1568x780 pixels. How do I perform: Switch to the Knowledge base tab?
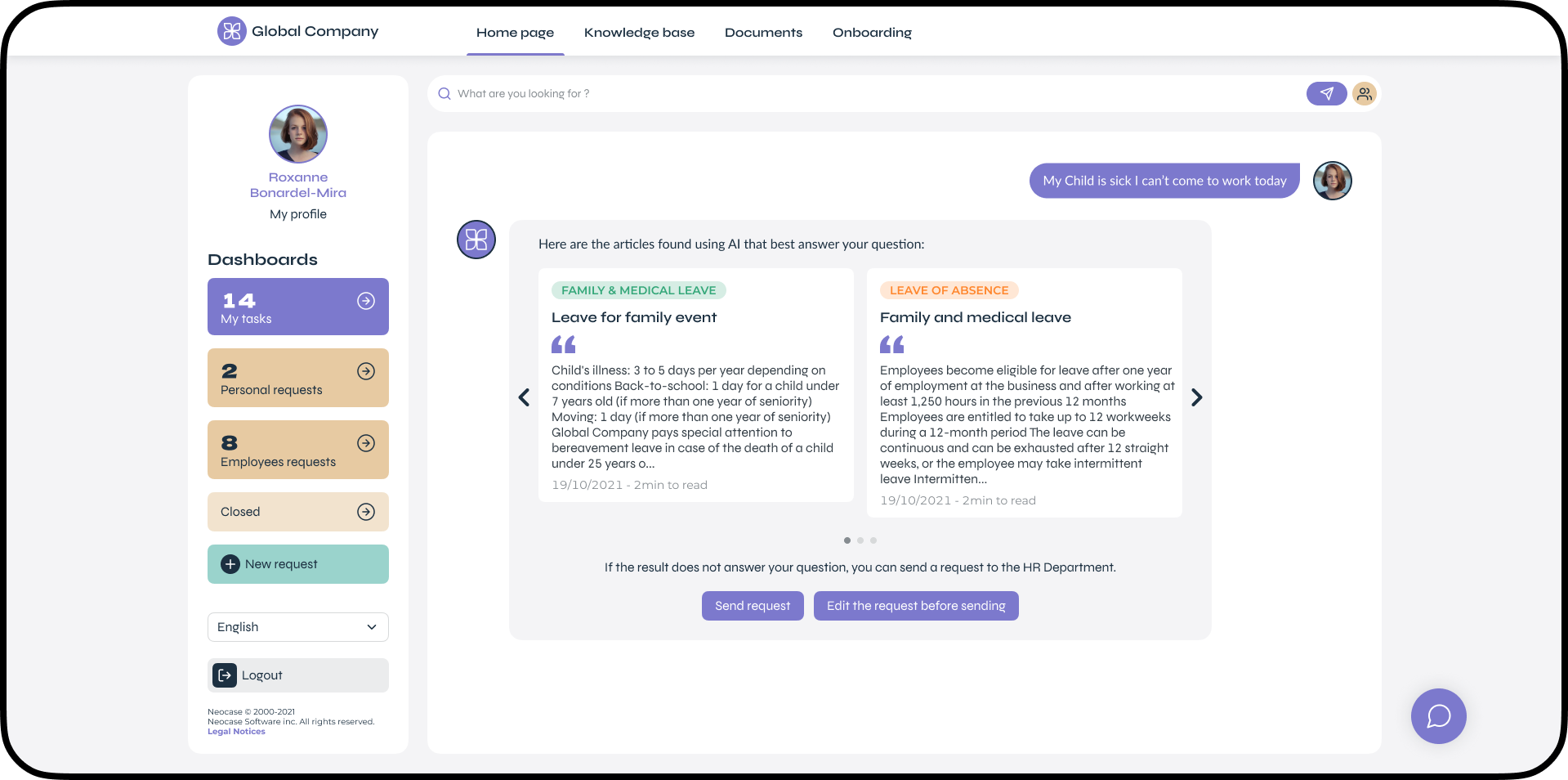click(639, 33)
